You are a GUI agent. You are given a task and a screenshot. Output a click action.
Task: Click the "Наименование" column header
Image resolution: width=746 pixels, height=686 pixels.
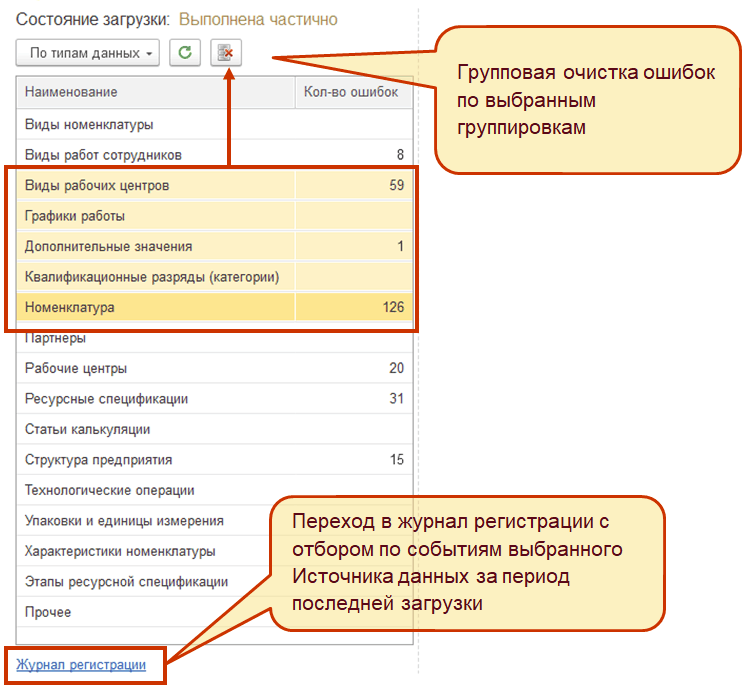coord(156,92)
